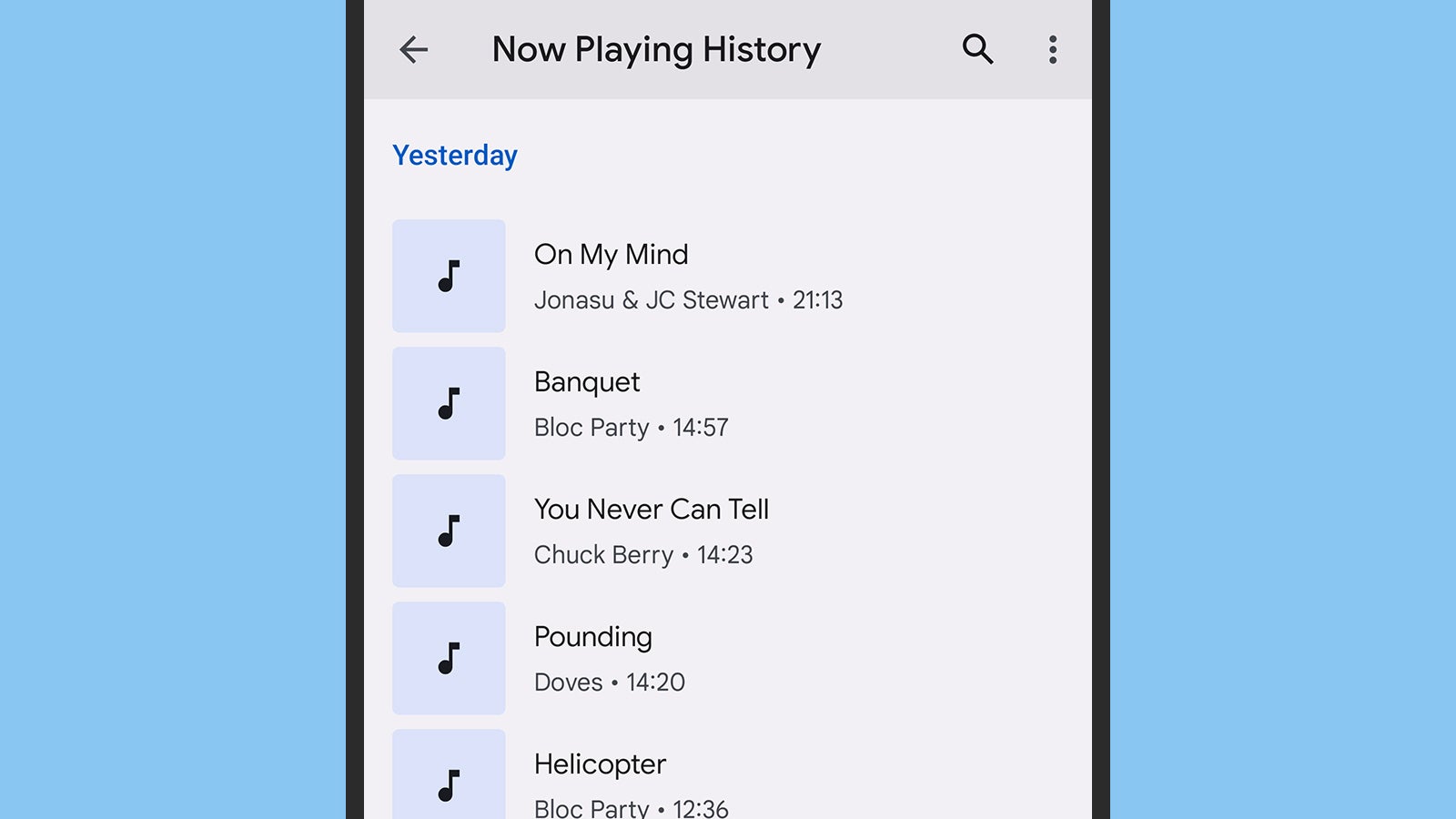The height and width of the screenshot is (819, 1456).
Task: Click the album art thumbnail of On My Mind
Action: [448, 275]
